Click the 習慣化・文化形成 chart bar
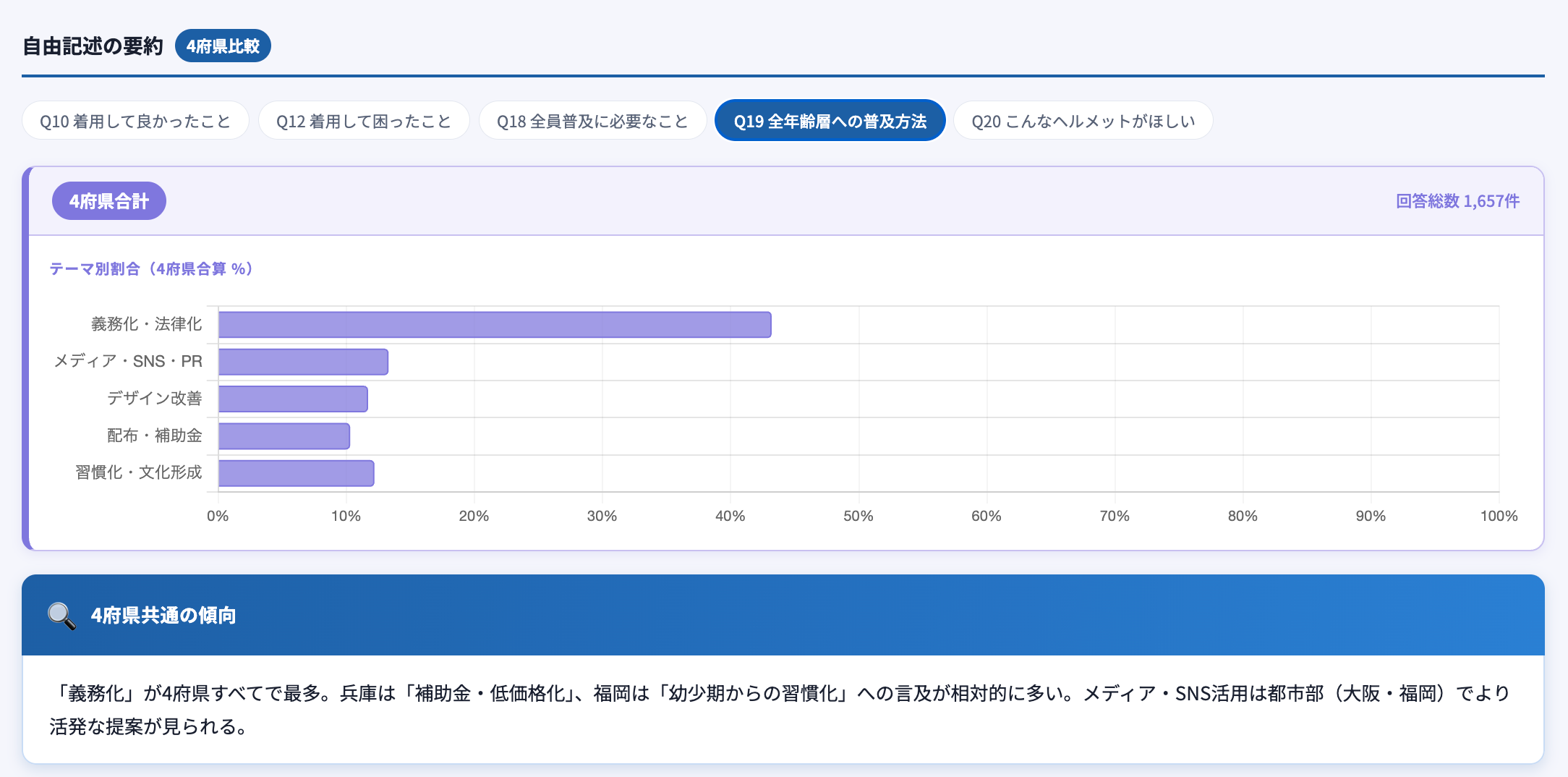The height and width of the screenshot is (777, 1568). [x=297, y=473]
